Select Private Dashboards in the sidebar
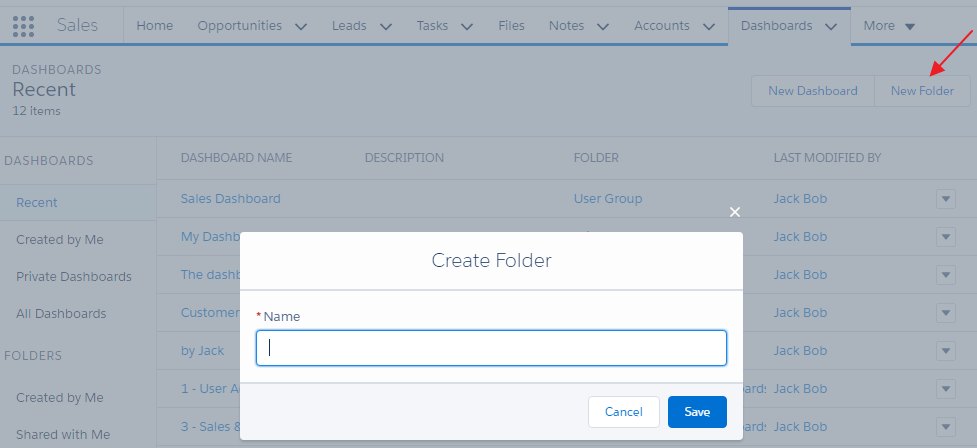 coord(74,277)
